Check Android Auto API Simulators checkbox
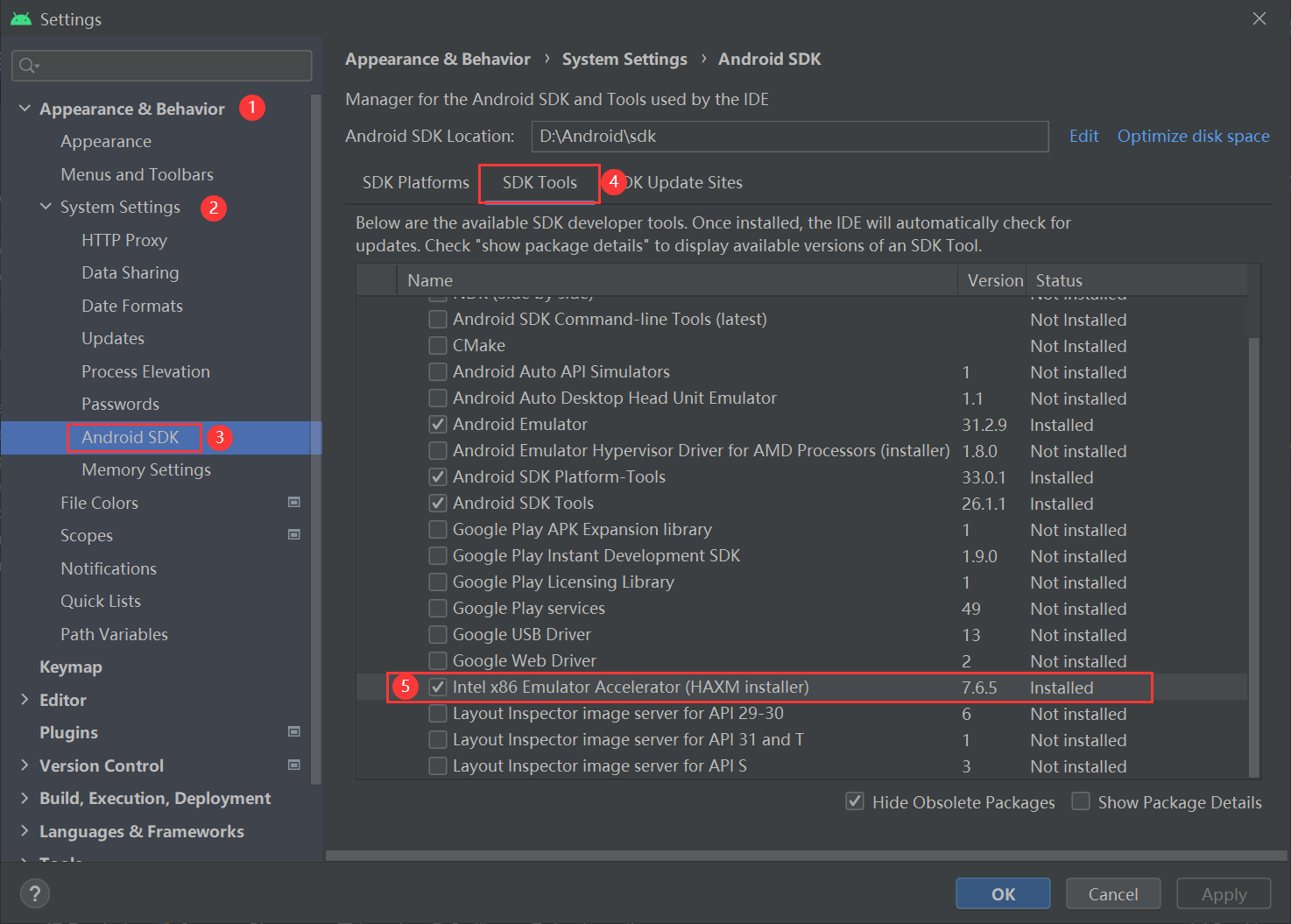 438,371
